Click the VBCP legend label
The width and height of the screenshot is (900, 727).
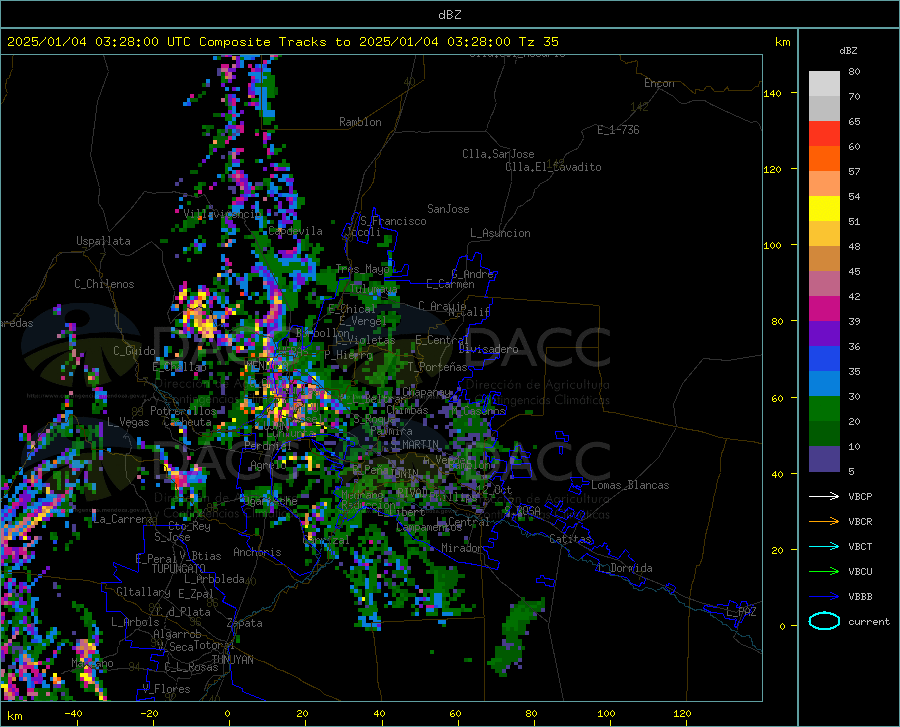(860, 496)
